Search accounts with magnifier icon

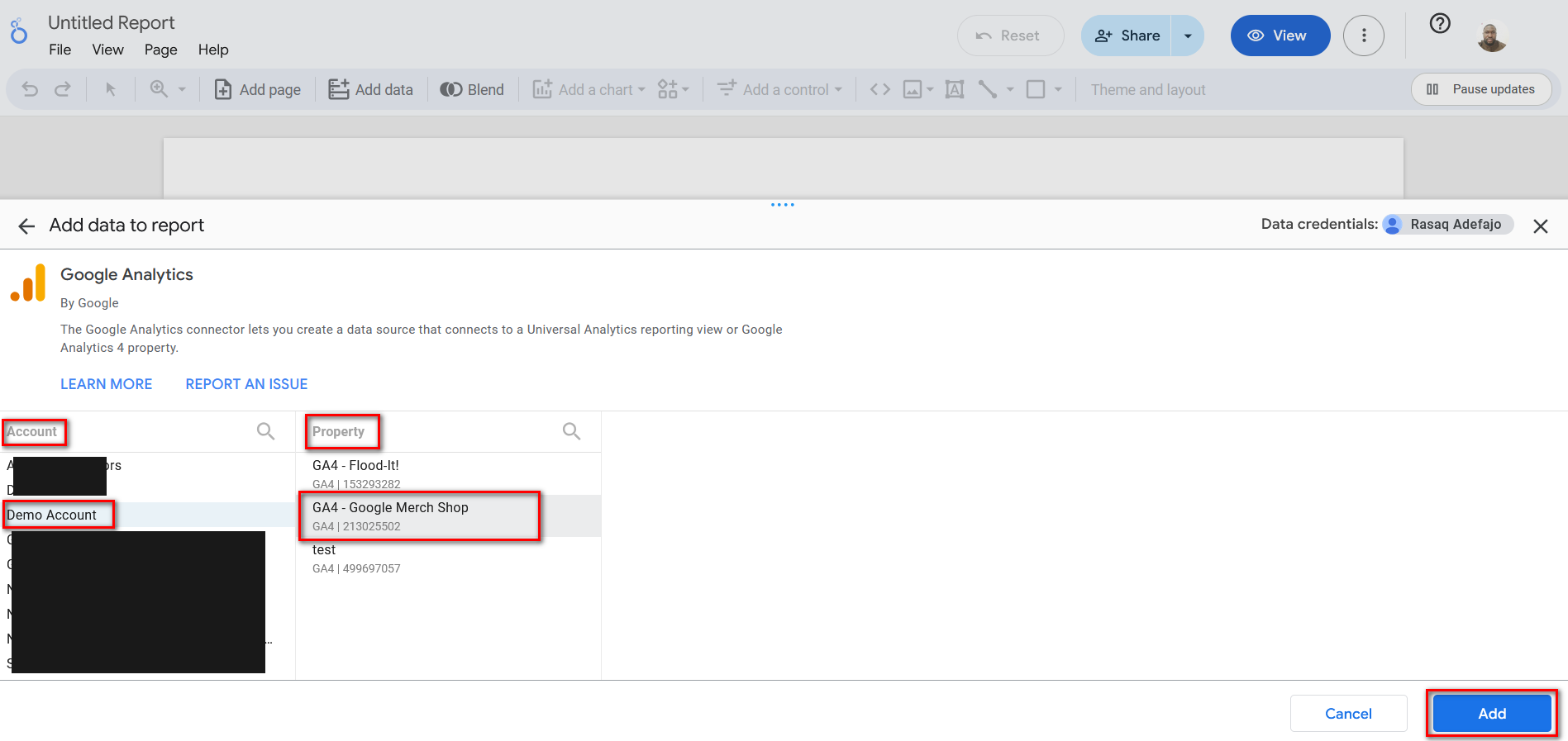265,431
